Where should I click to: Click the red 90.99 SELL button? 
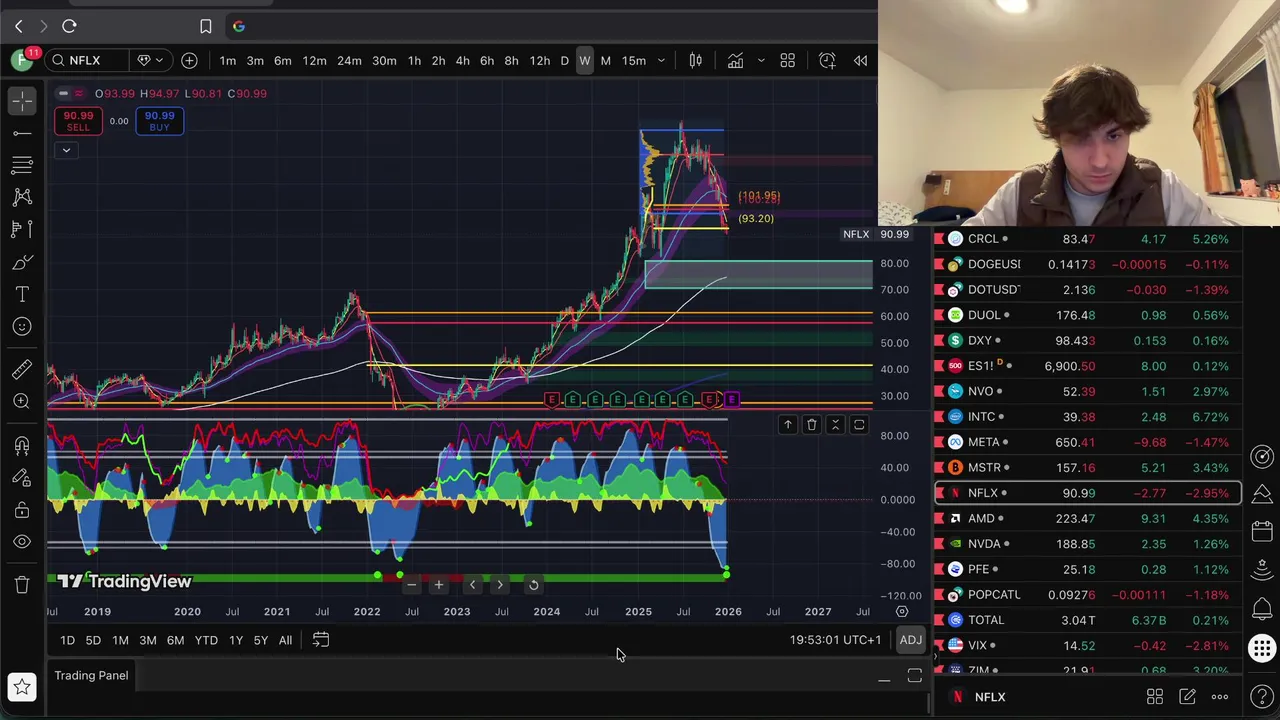[78, 121]
